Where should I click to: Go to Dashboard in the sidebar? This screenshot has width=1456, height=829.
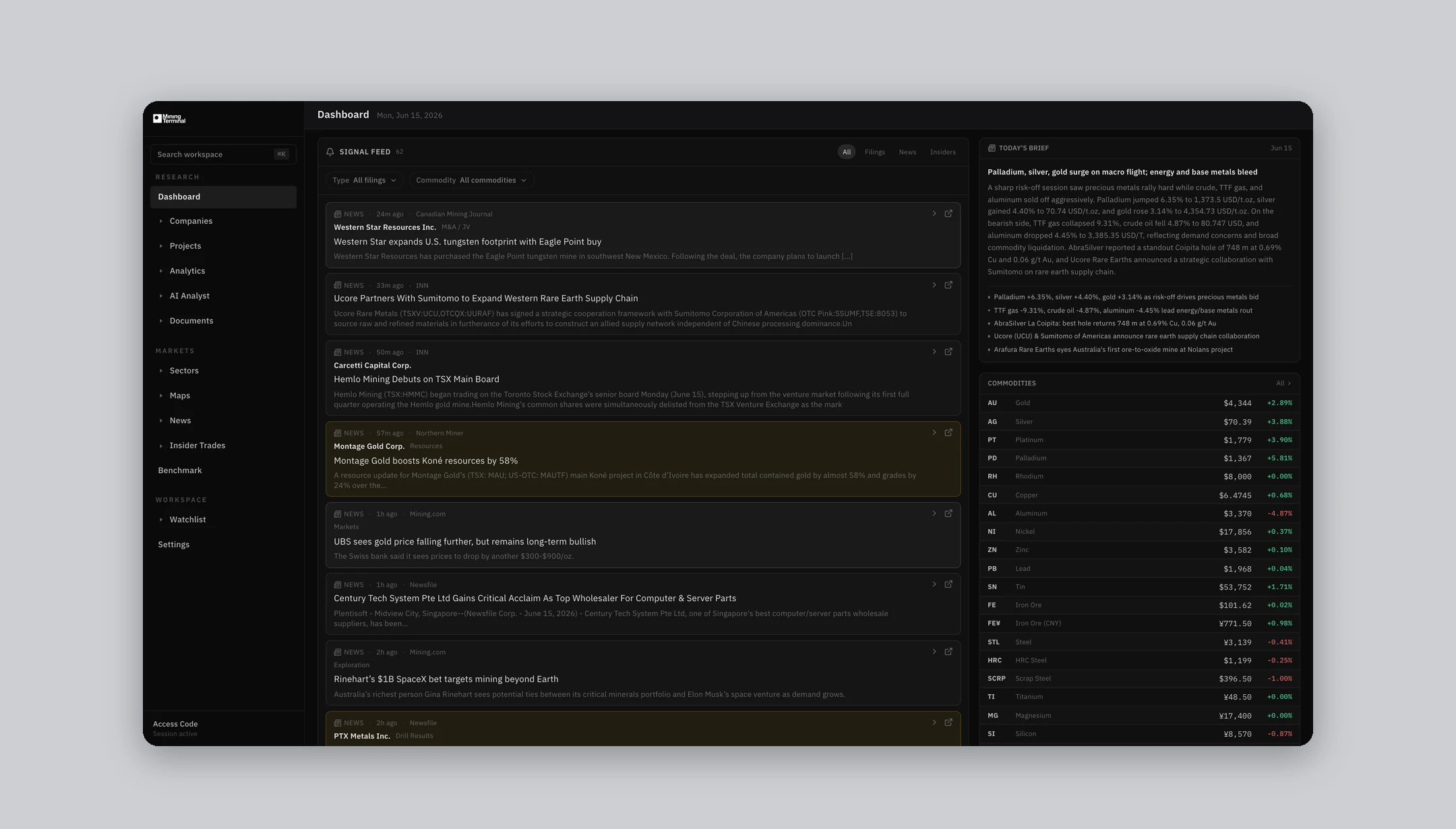pyautogui.click(x=223, y=197)
